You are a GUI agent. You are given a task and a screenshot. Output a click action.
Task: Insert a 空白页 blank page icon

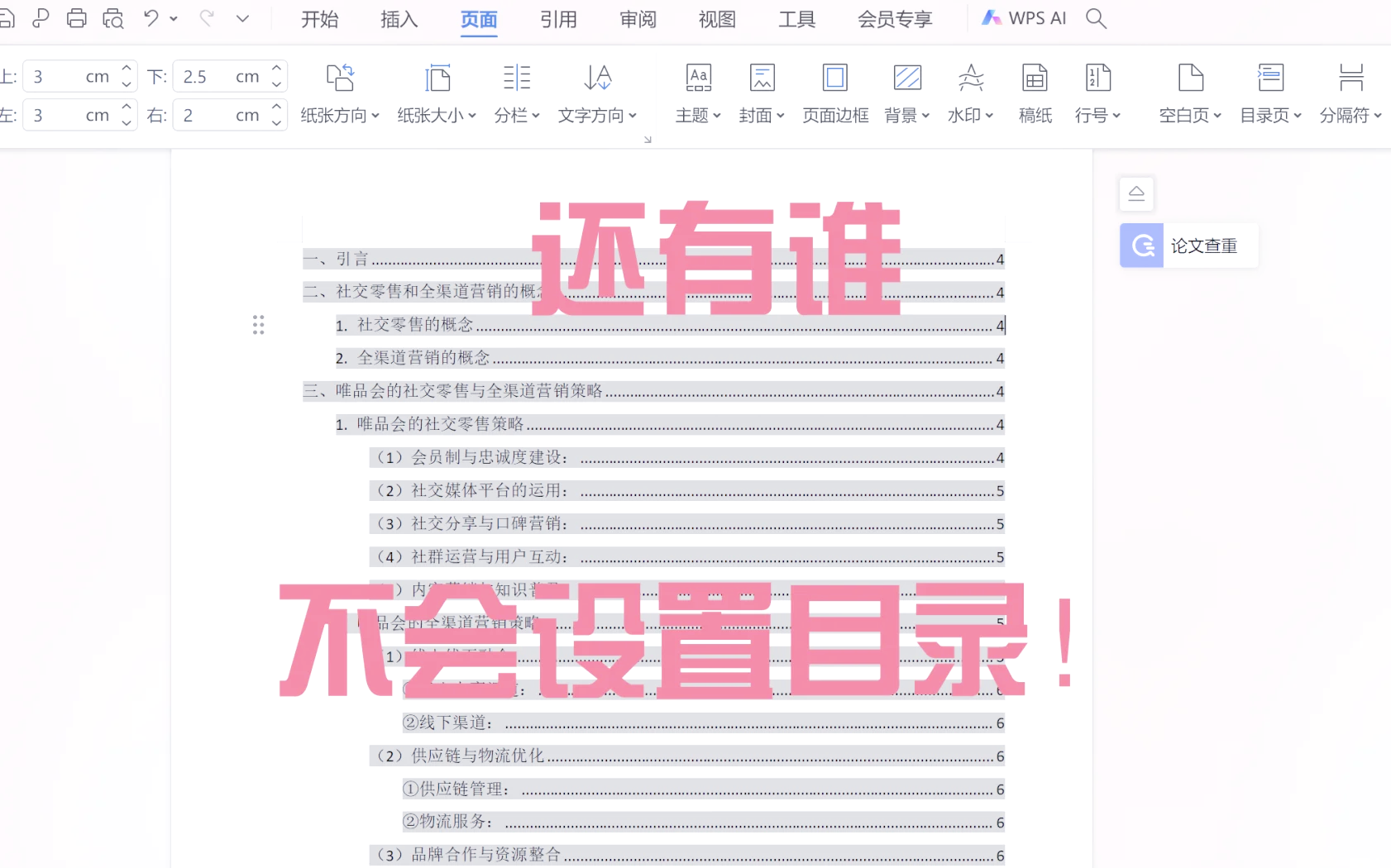tap(1190, 78)
